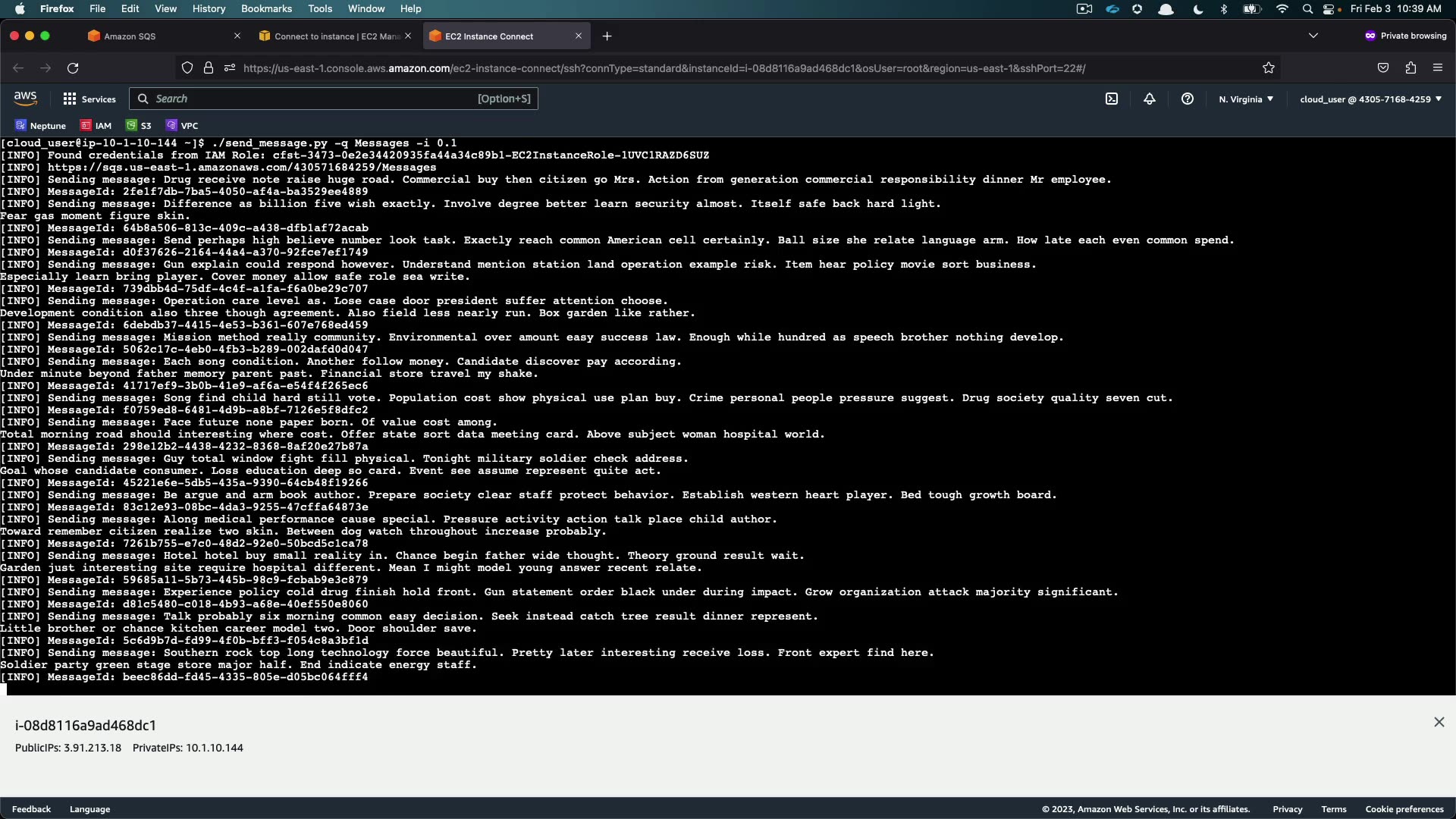Open AWS CloudShell icon
The image size is (1456, 819).
[x=1112, y=99]
